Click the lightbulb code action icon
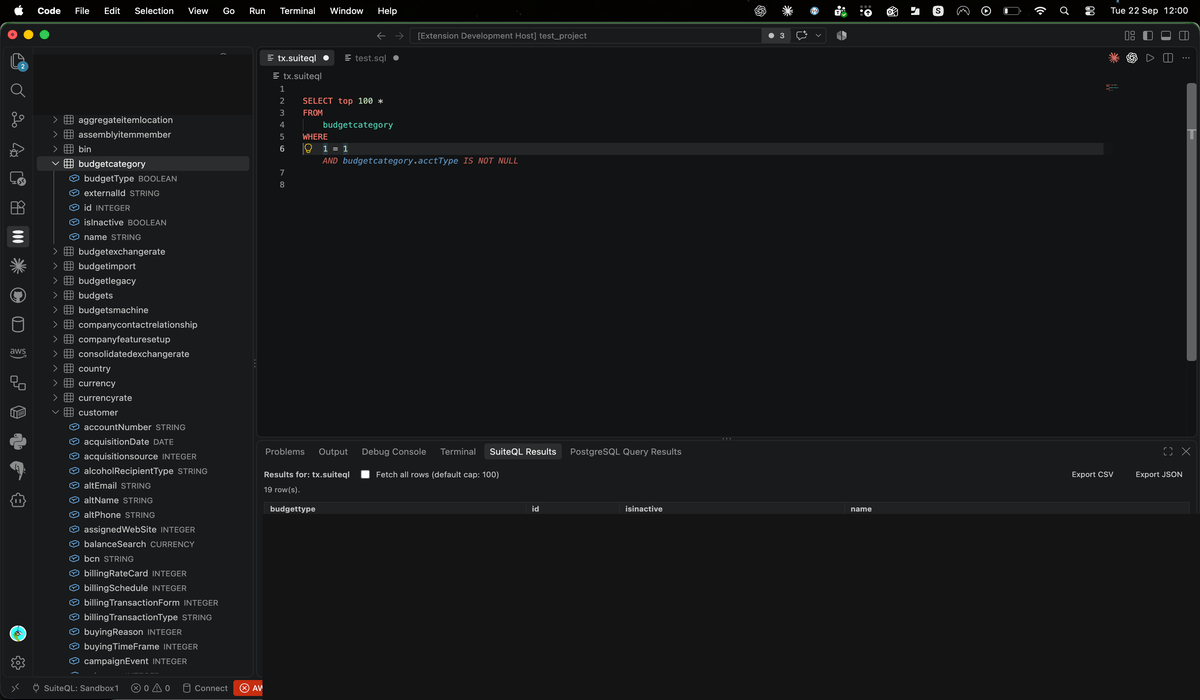This screenshot has width=1200, height=700. click(x=308, y=148)
